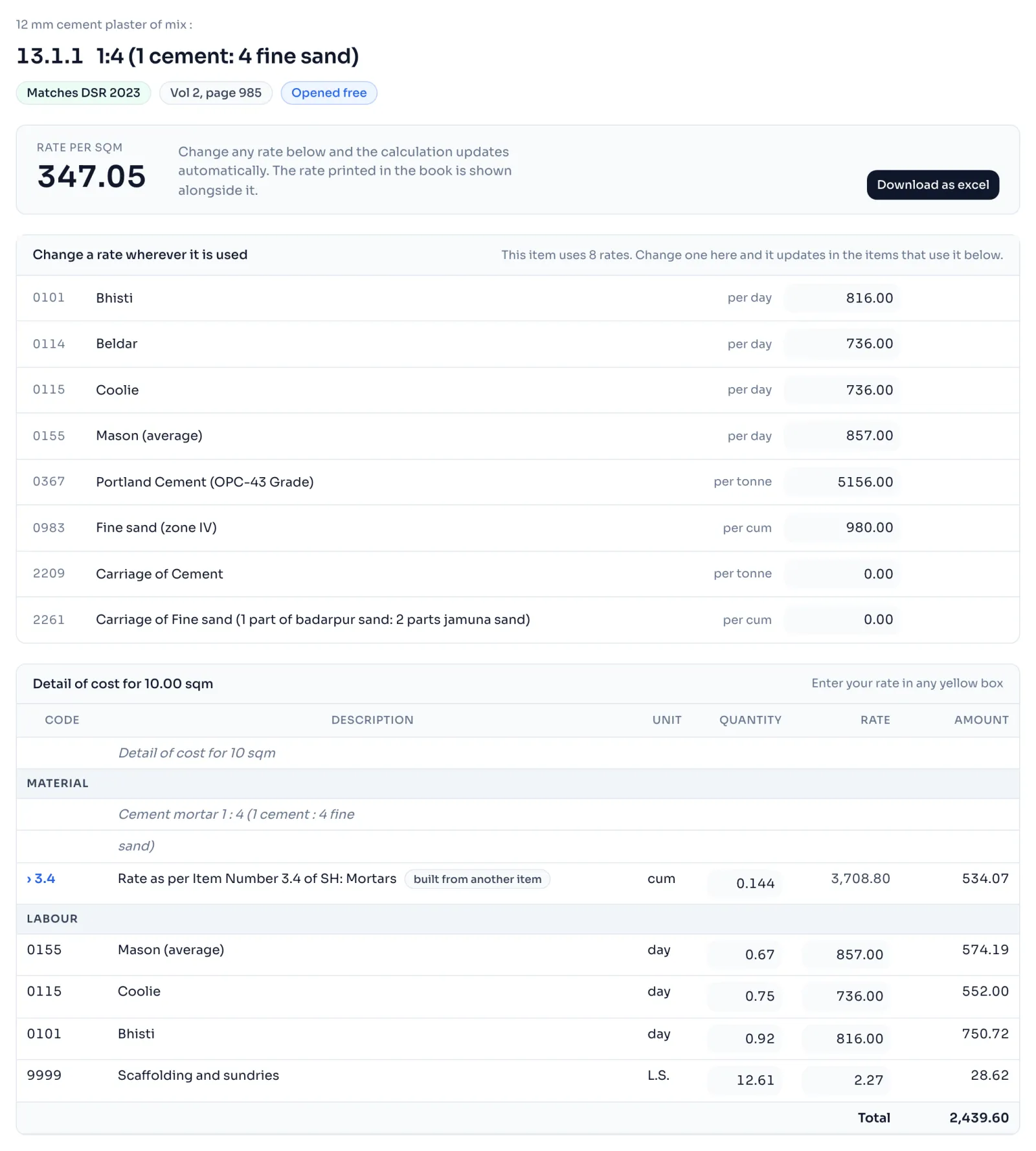The width and height of the screenshot is (1036, 1151).
Task: Click the 3,708.80 rate for item 3.4
Action: coord(861,878)
